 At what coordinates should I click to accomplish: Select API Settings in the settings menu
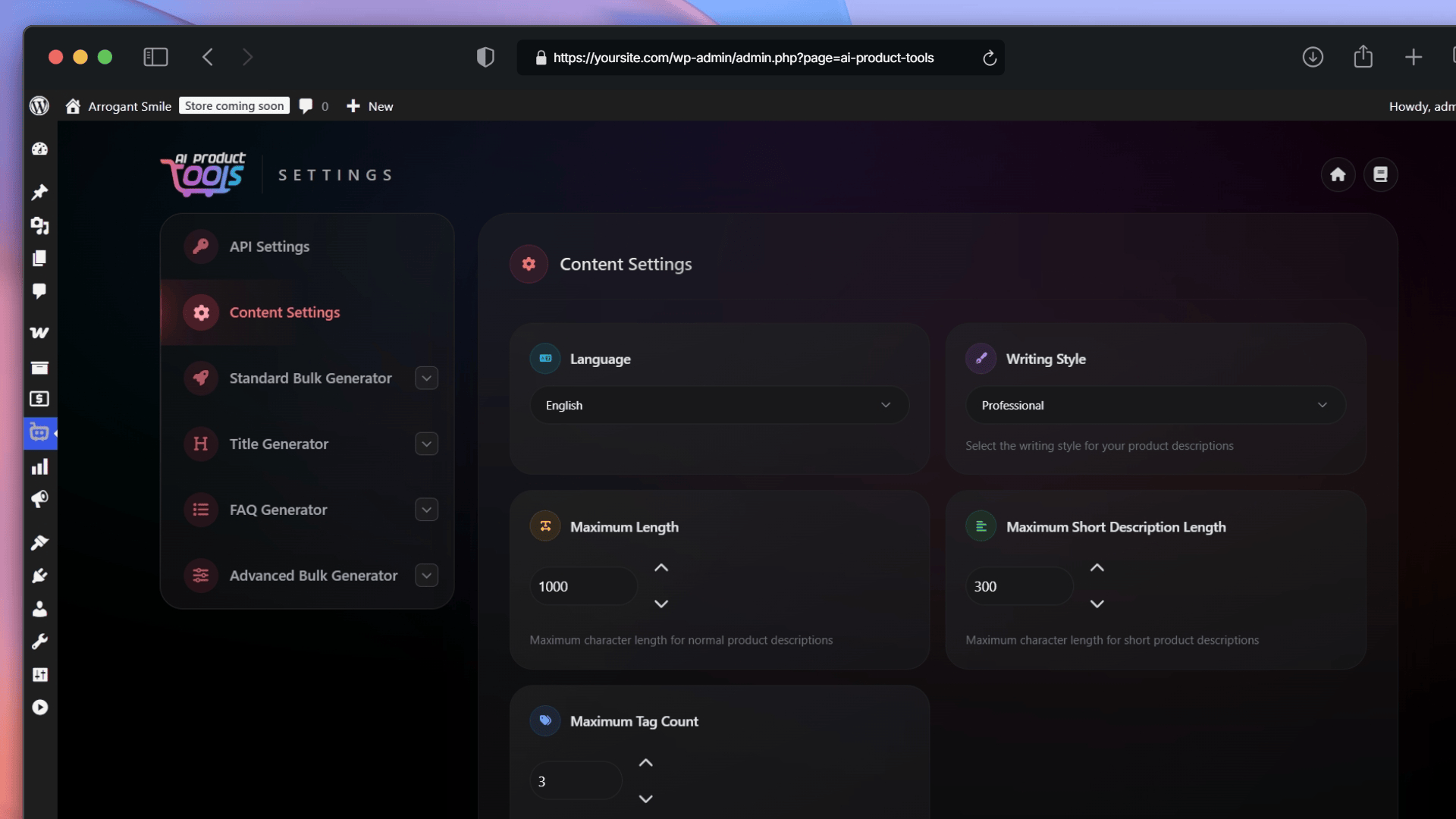coord(270,247)
